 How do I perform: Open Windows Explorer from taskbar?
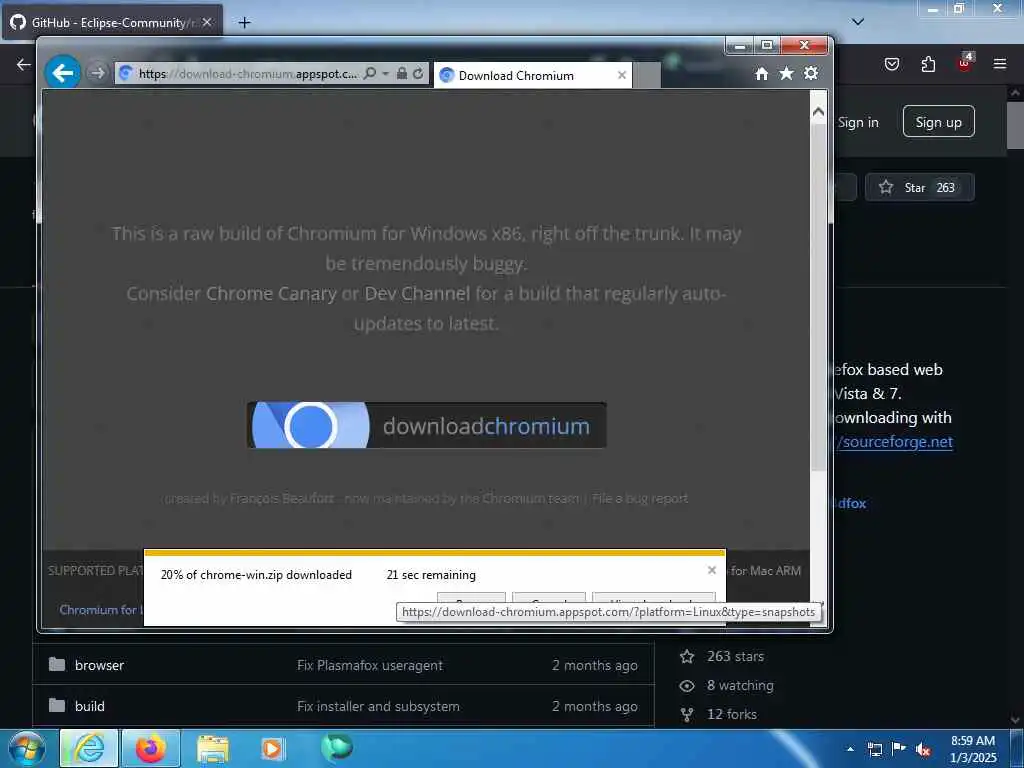[212, 748]
